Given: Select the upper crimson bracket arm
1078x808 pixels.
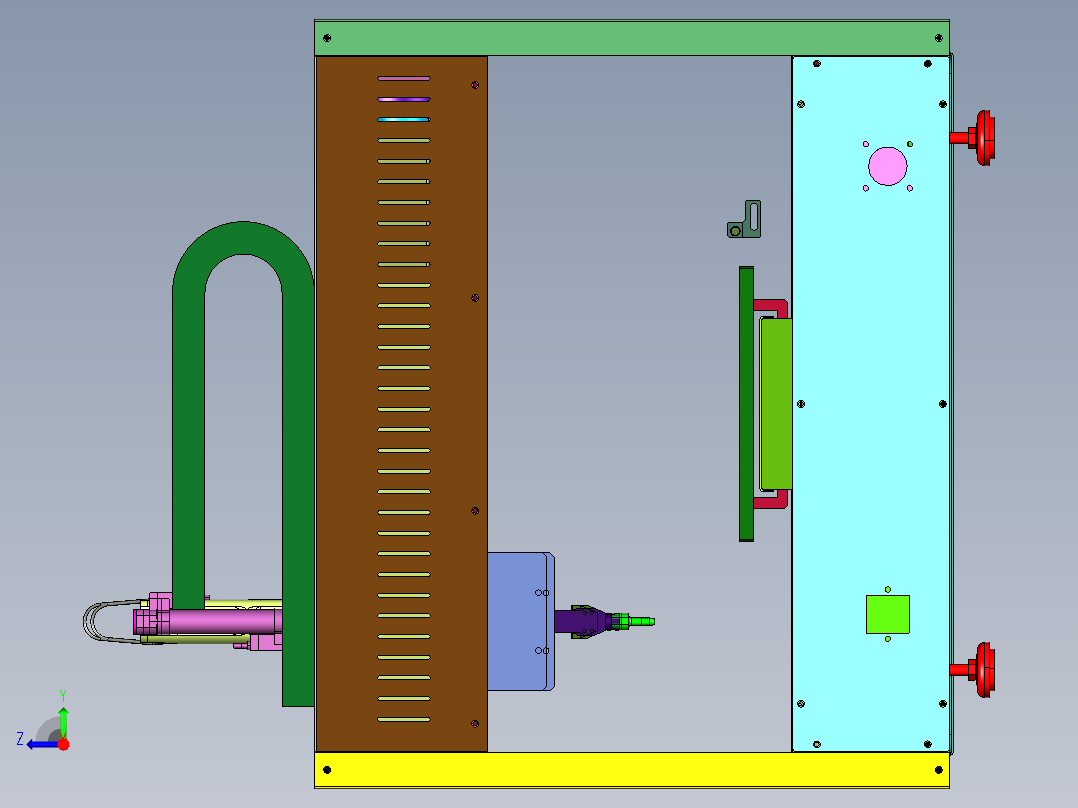Looking at the screenshot, I should click(771, 307).
